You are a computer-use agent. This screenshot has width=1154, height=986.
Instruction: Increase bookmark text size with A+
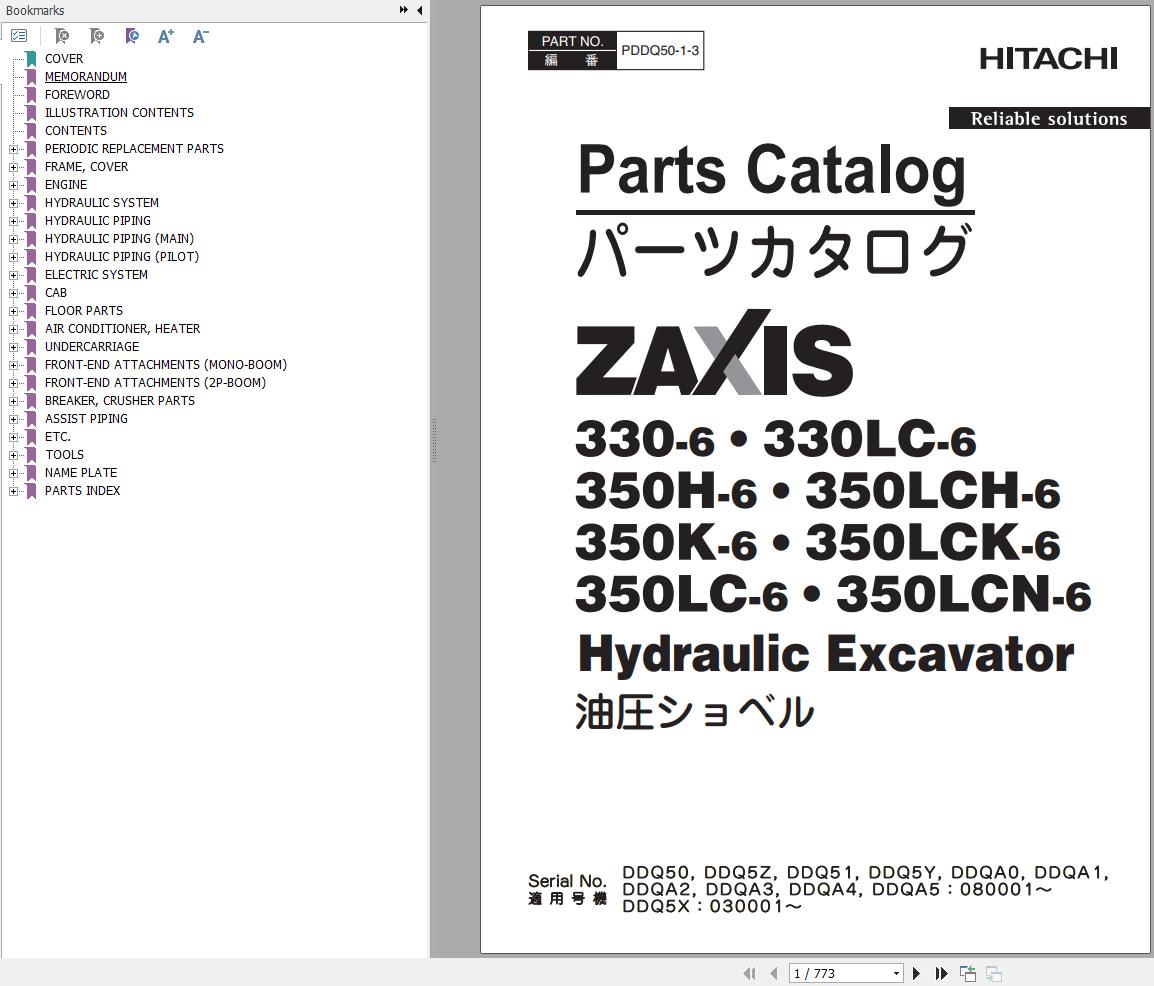[166, 35]
